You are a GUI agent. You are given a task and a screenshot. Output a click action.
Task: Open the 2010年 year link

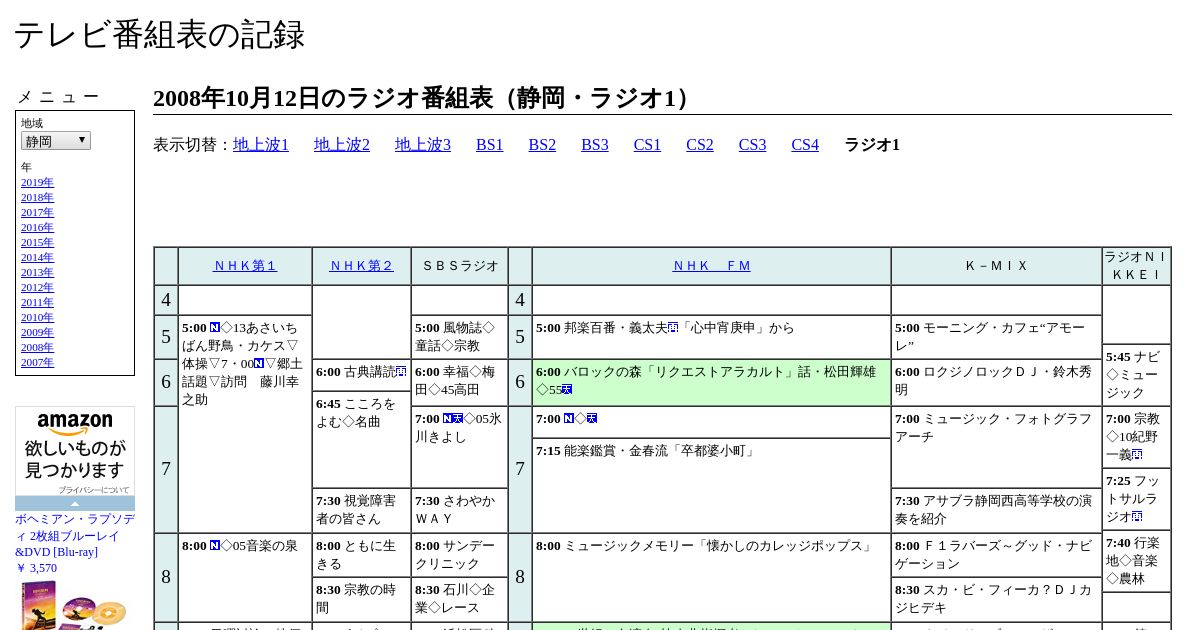(x=37, y=317)
